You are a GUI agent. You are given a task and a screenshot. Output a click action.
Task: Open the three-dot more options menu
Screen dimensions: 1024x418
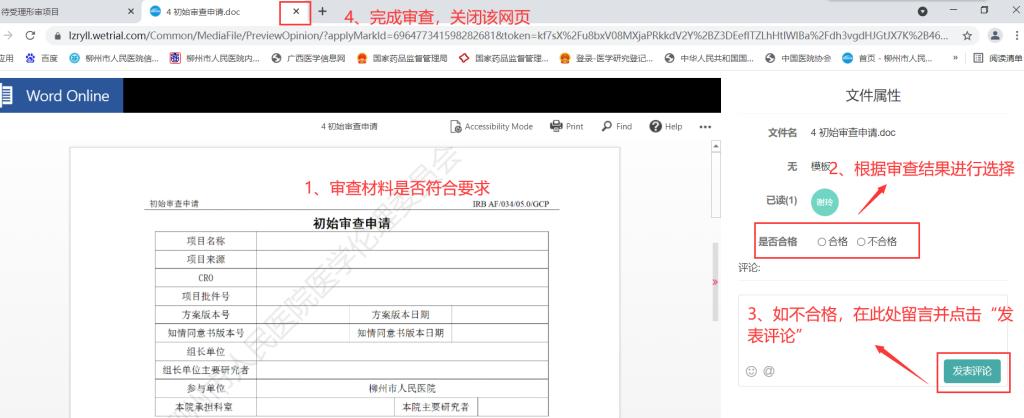704,127
